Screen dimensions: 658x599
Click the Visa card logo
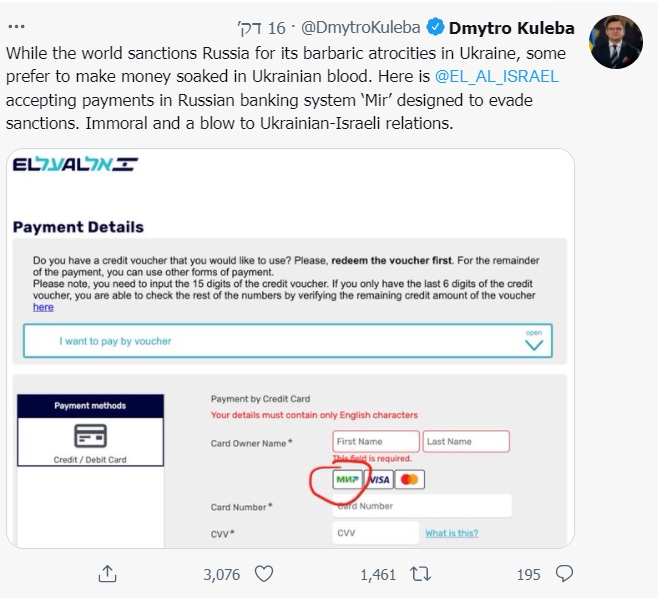click(x=379, y=480)
